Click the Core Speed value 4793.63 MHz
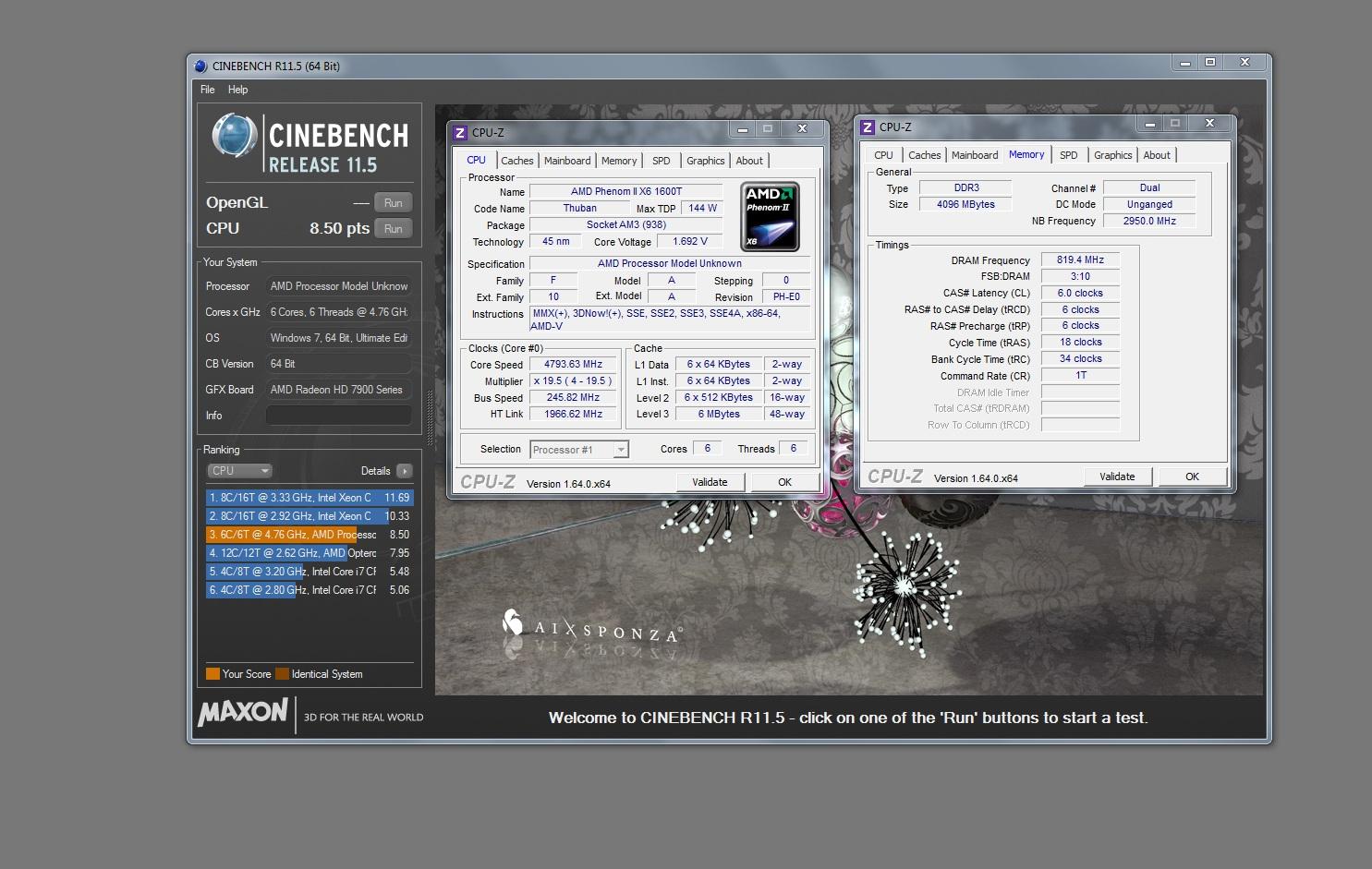The image size is (1372, 869). 573,365
